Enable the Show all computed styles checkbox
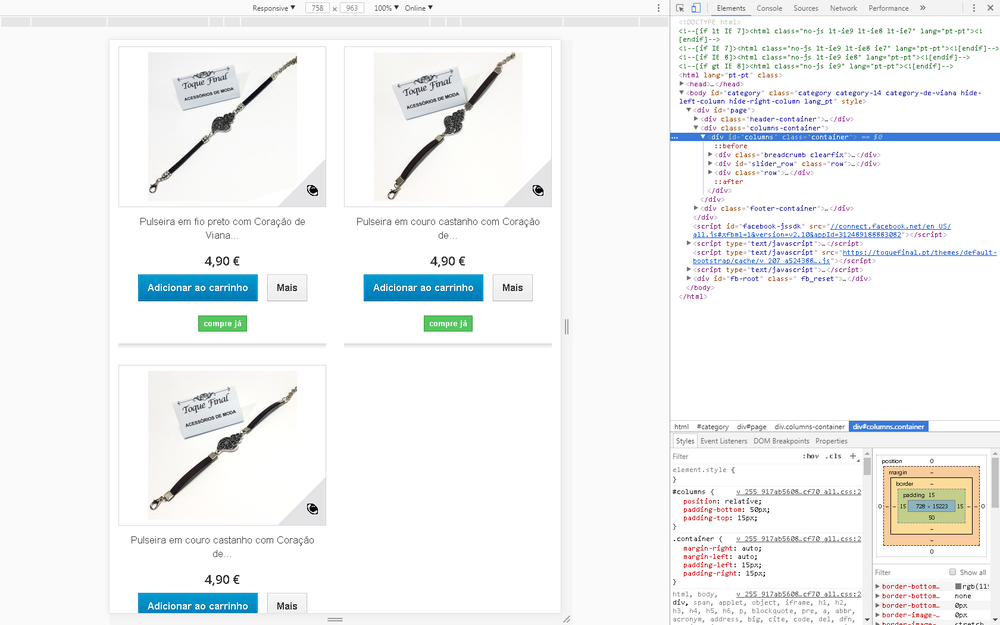 pyautogui.click(x=952, y=572)
